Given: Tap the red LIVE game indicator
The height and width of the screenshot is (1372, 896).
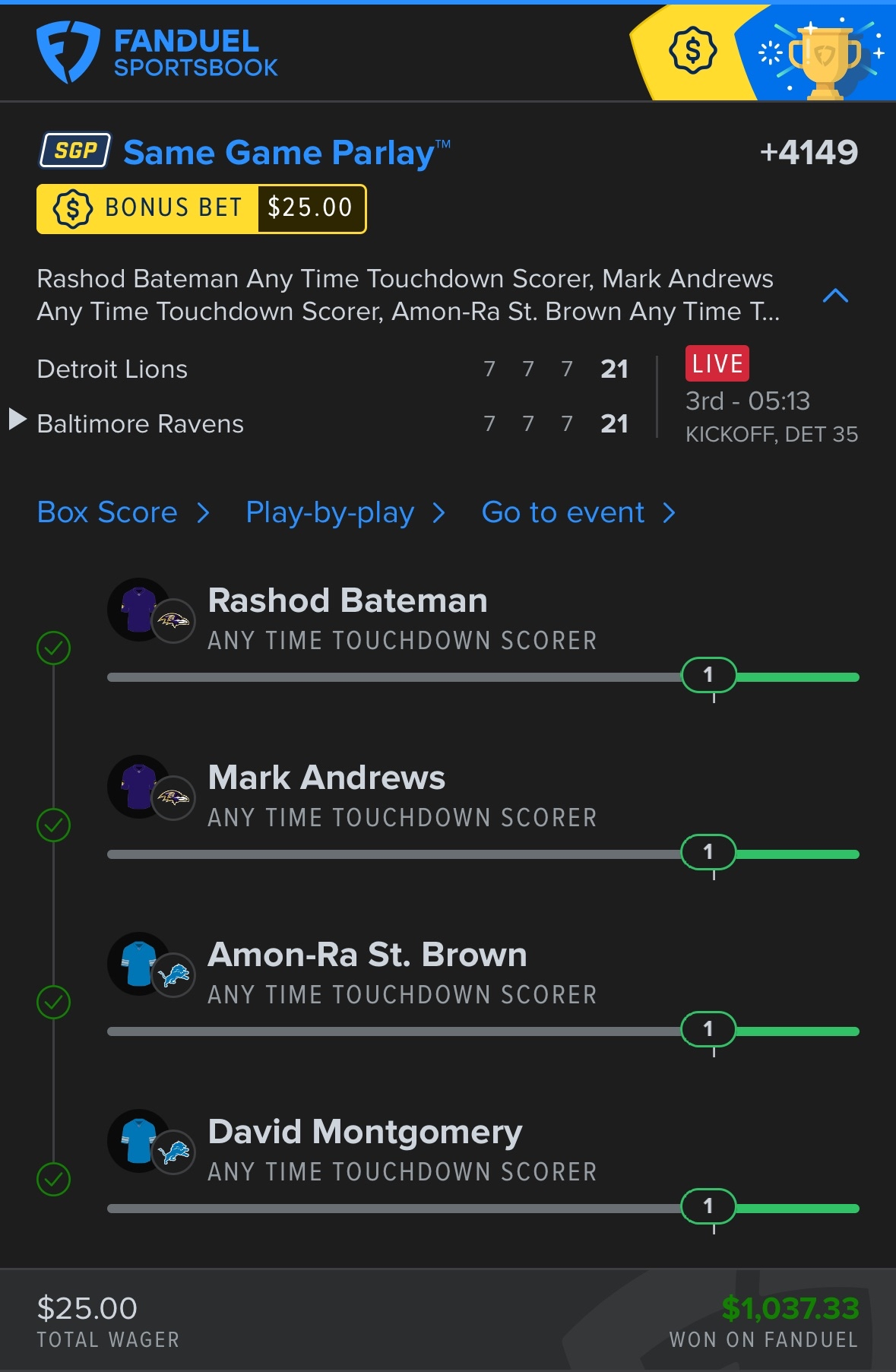Looking at the screenshot, I should tap(717, 363).
